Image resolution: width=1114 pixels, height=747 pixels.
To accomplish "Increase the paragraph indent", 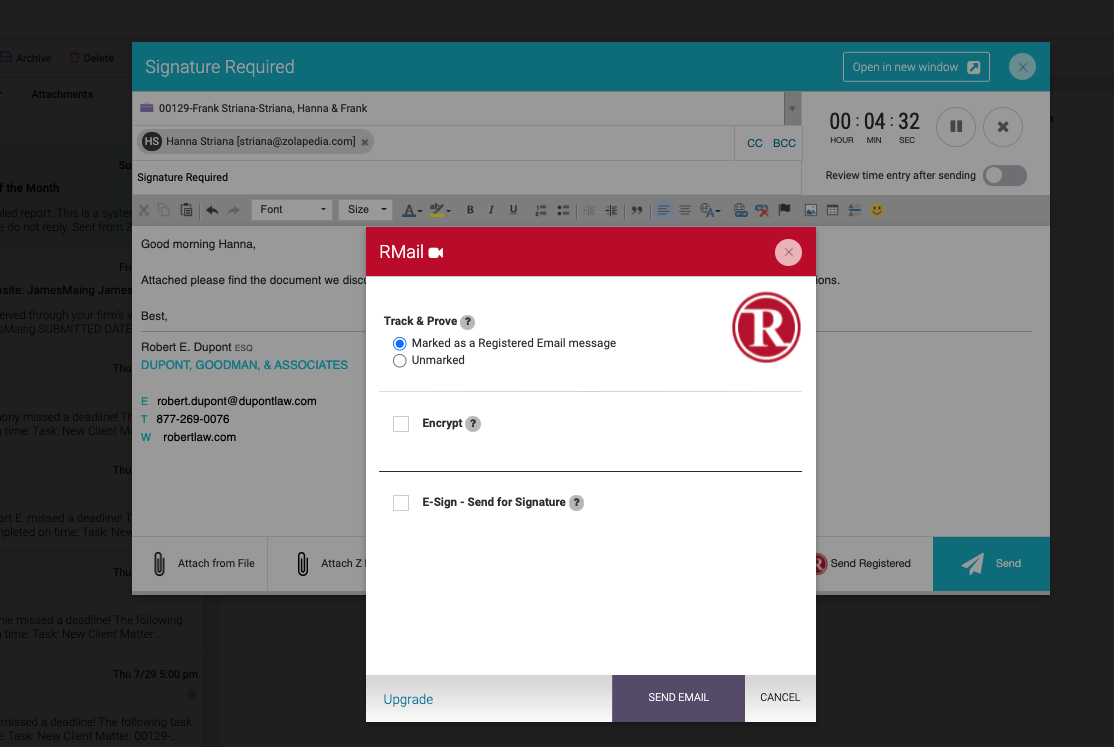I will (x=611, y=210).
